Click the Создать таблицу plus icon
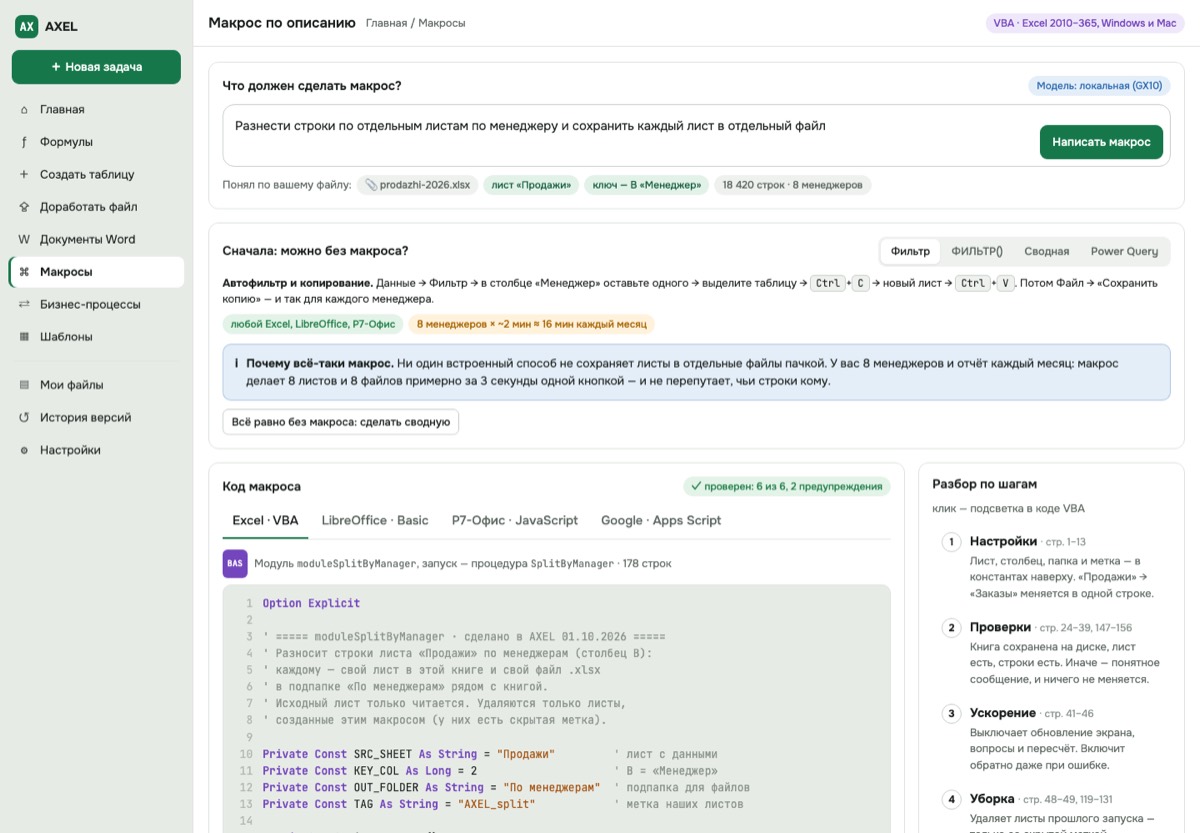This screenshot has height=833, width=1200. [x=24, y=174]
